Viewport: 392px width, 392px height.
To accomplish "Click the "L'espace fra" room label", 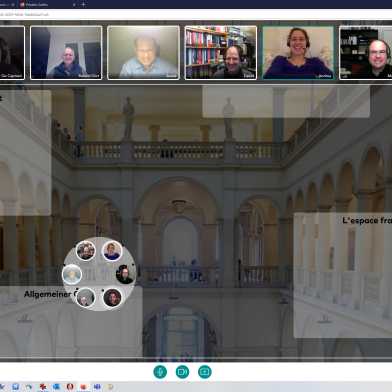I will [367, 220].
